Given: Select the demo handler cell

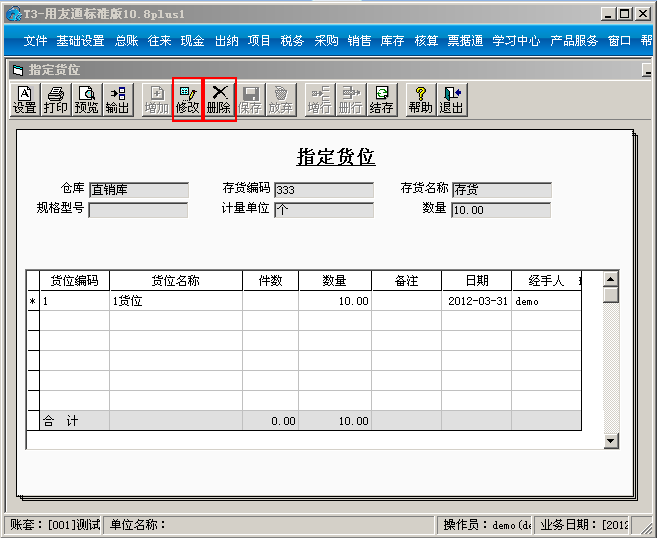Looking at the screenshot, I should tap(546, 301).
